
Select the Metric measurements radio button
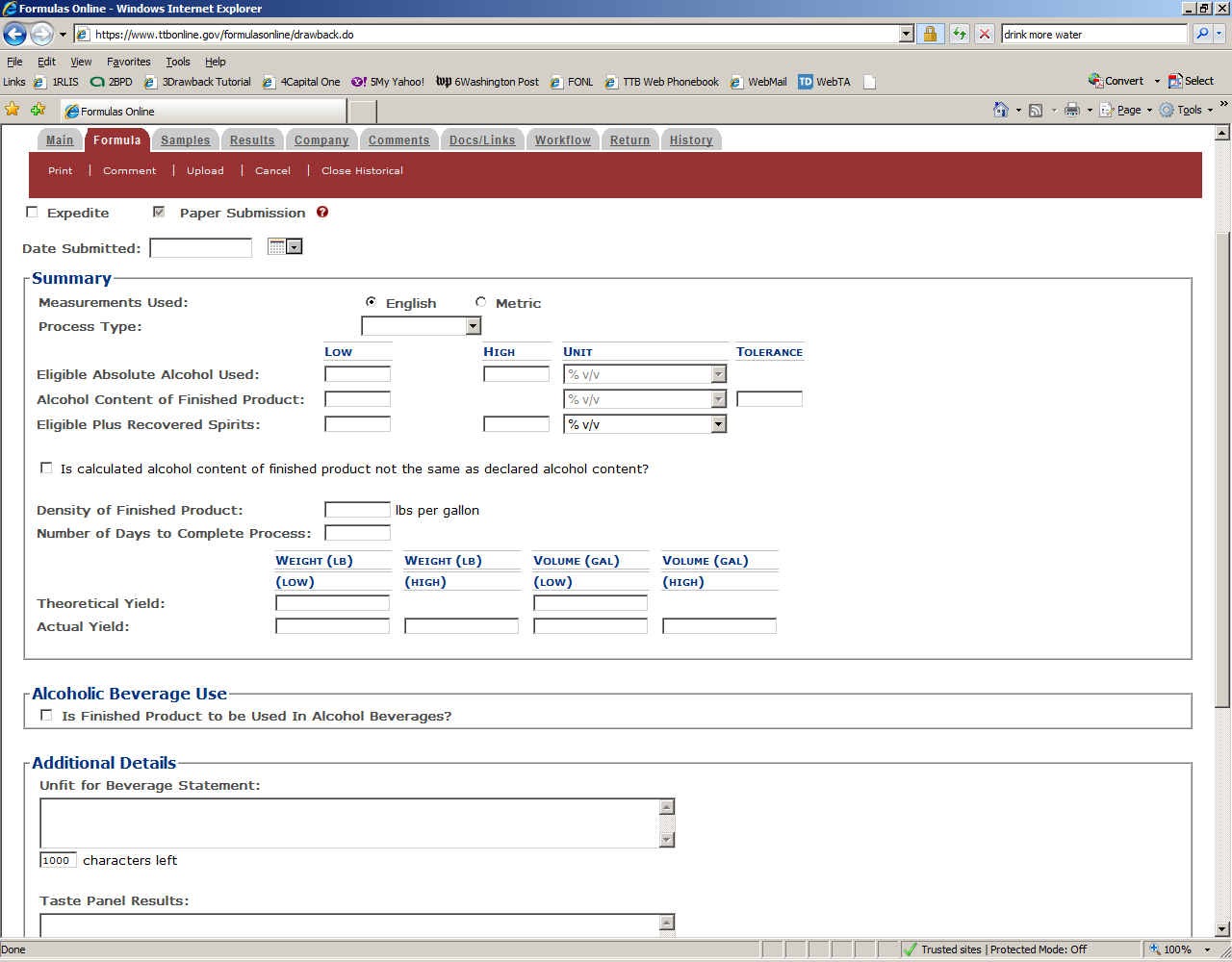coord(480,302)
